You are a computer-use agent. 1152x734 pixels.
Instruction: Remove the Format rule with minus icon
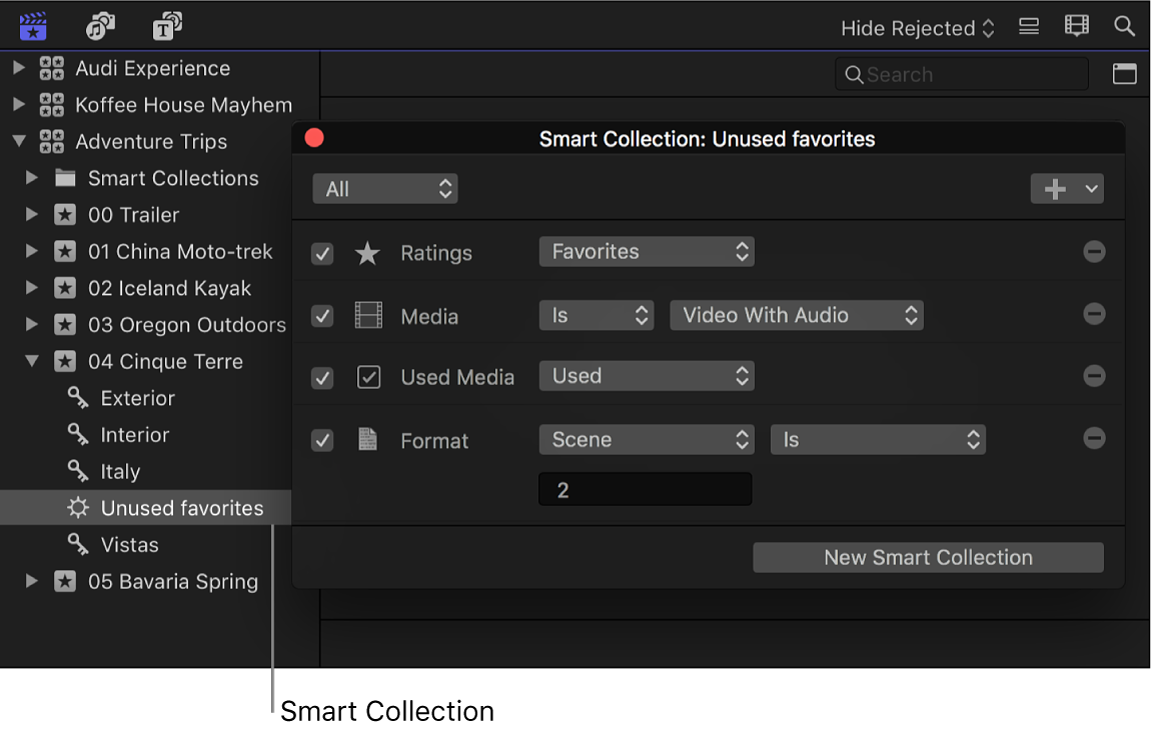click(x=1094, y=439)
